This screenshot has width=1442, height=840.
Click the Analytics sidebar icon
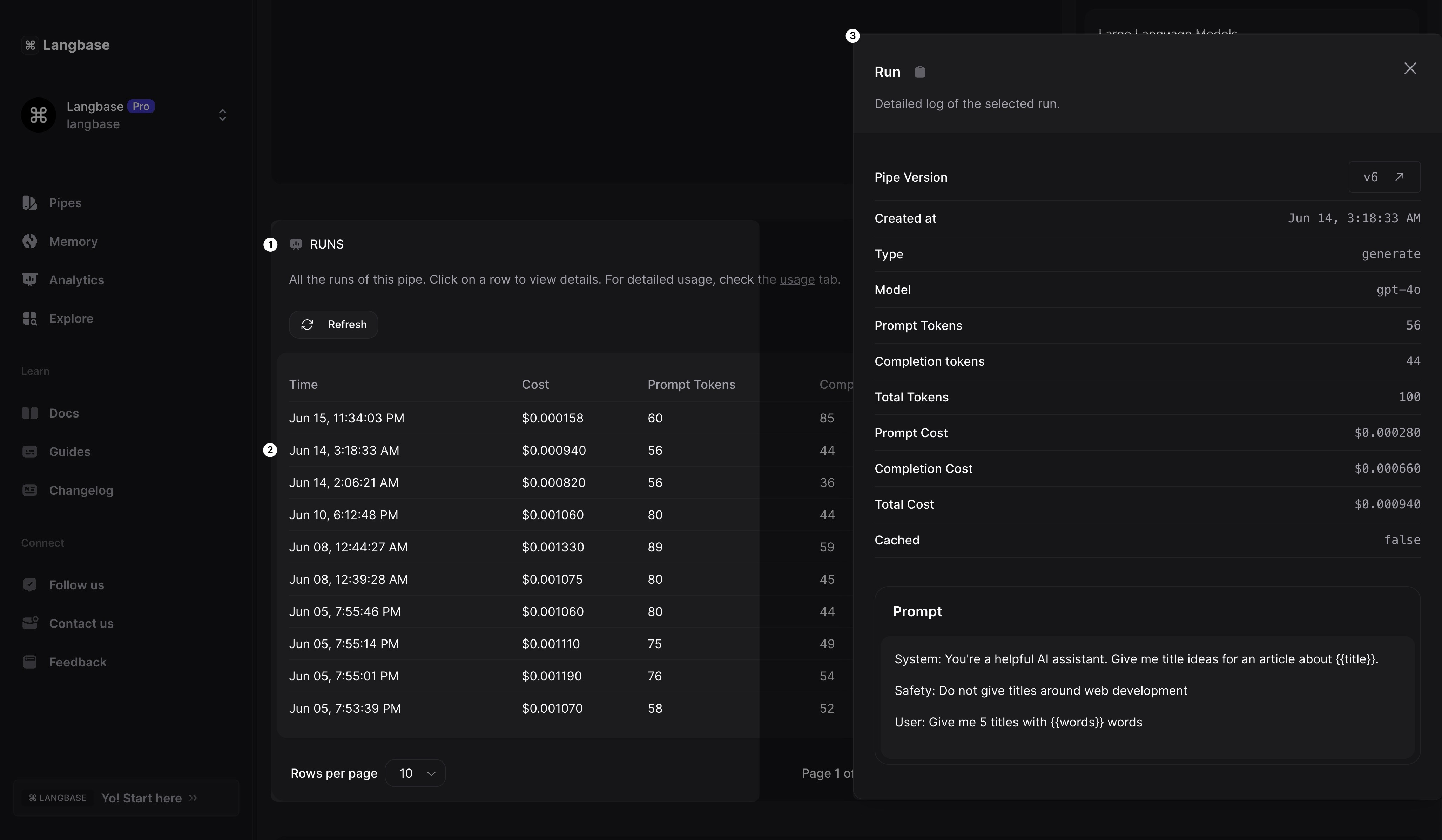[30, 279]
